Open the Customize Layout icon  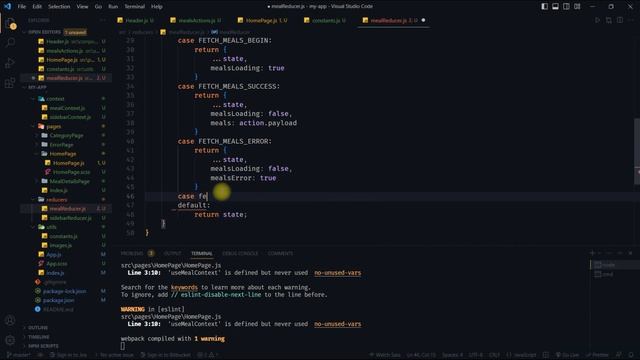point(577,7)
